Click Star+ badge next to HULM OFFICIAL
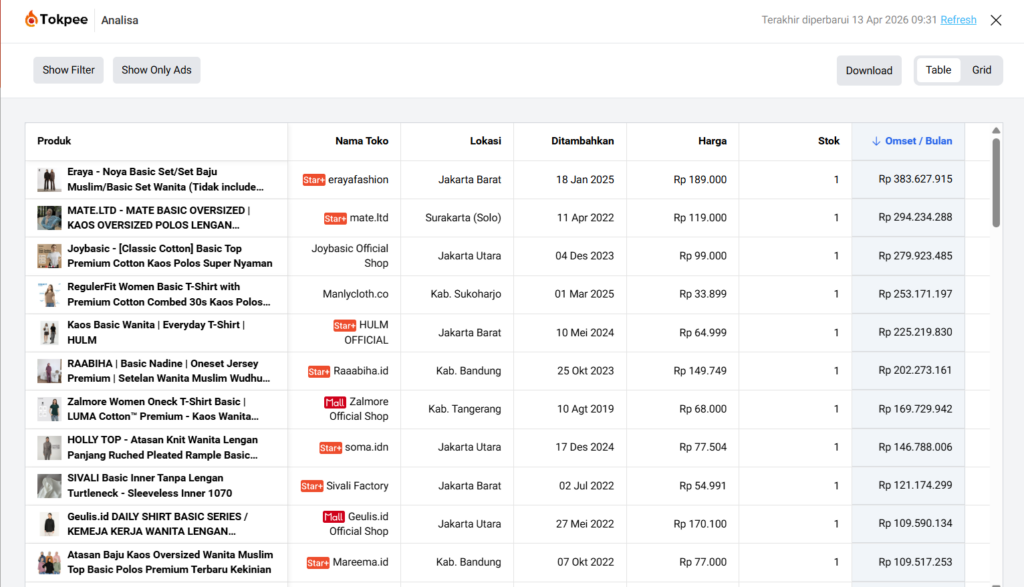 (x=344, y=325)
